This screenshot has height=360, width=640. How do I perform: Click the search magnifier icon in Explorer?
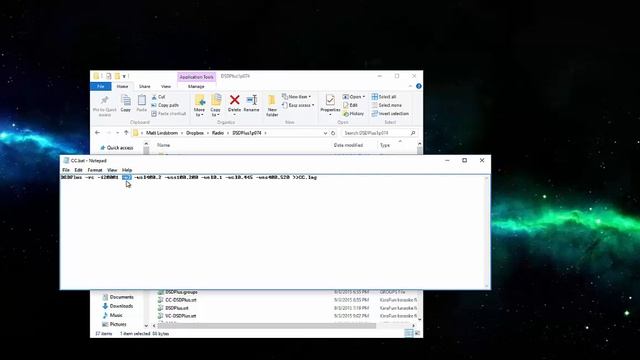(413, 133)
